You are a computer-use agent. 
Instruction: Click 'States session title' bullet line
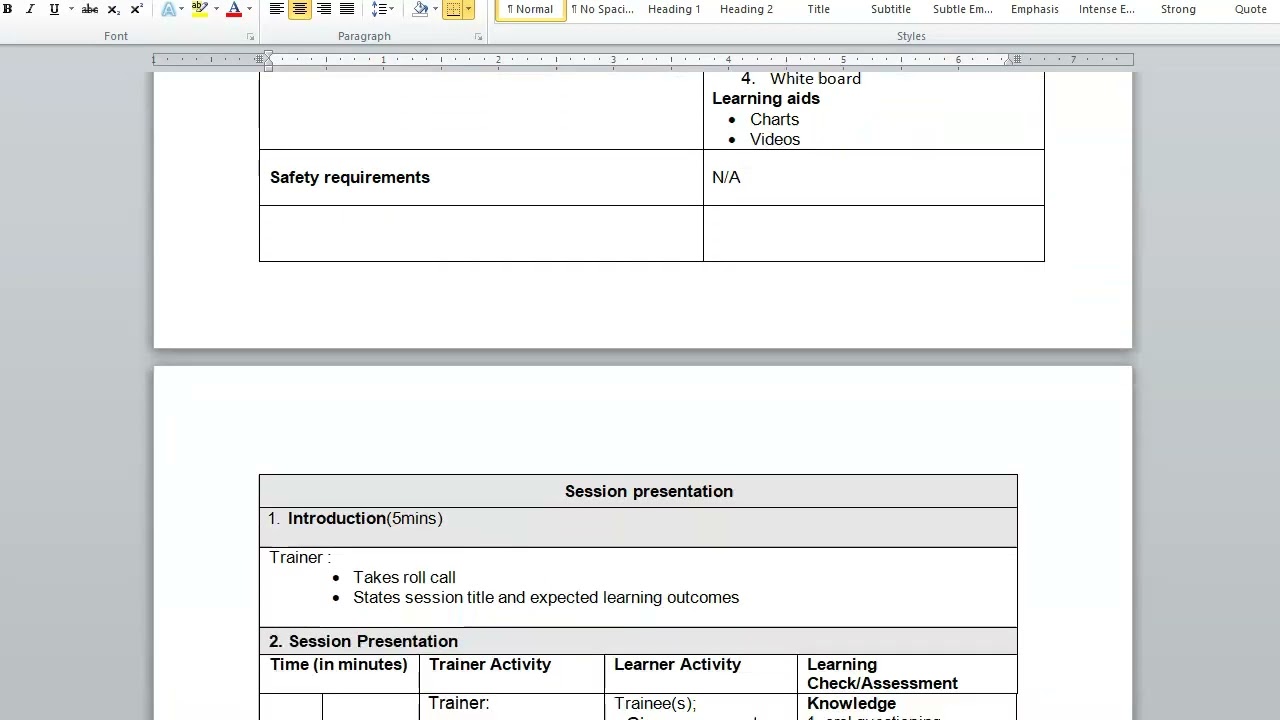tap(546, 597)
